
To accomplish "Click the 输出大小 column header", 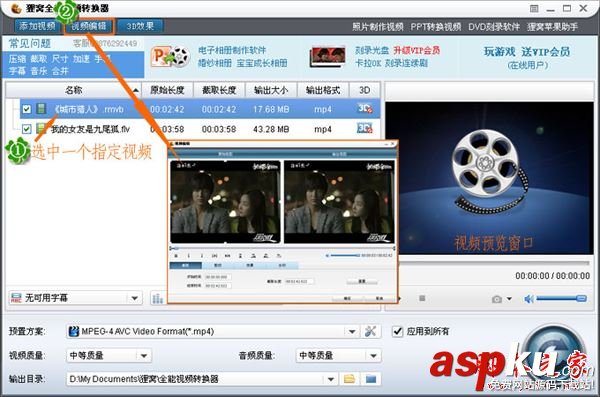I will click(271, 90).
